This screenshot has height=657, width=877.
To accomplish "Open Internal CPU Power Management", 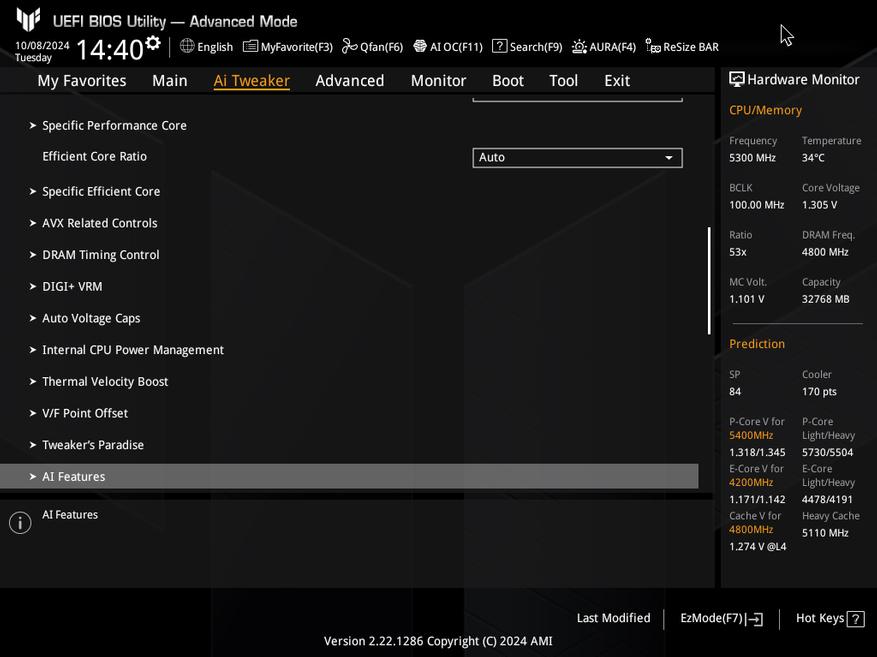I will (x=133, y=350).
